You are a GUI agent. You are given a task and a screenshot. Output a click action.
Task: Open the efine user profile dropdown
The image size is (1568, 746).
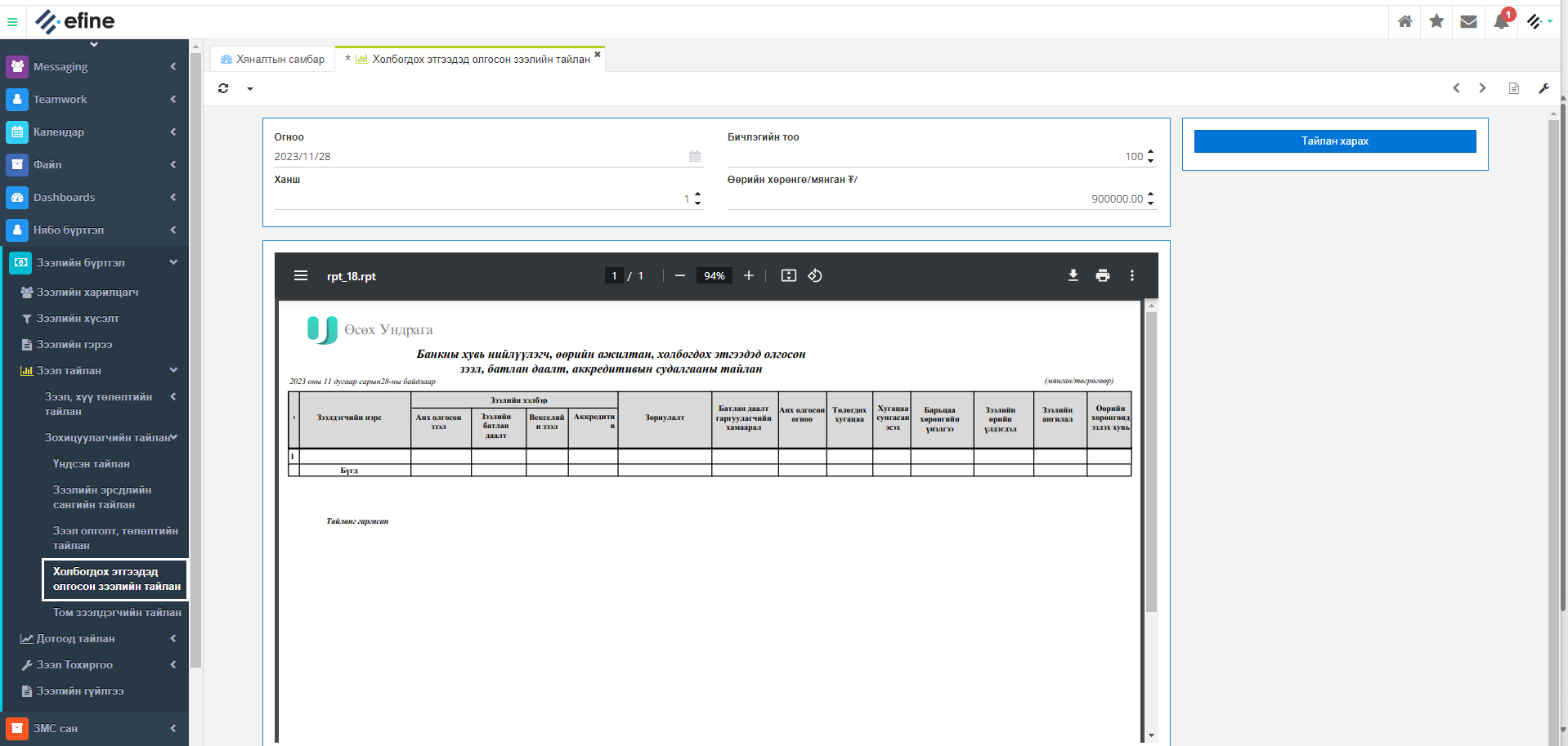1539,22
